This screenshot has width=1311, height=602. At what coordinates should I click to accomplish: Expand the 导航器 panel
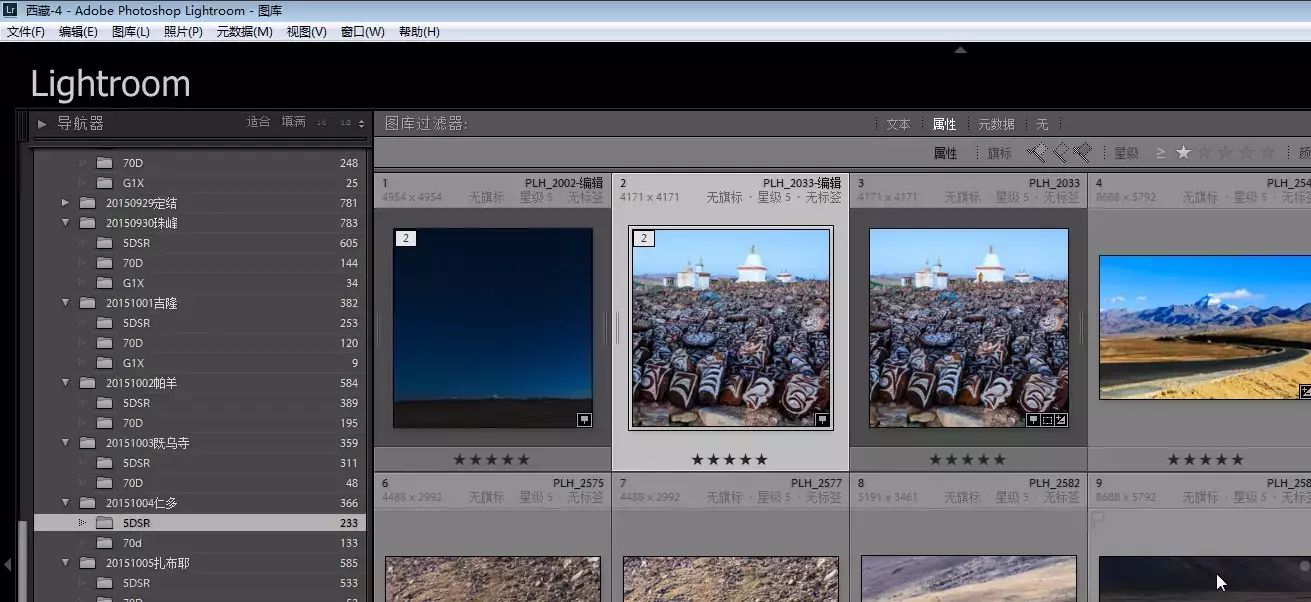tap(42, 124)
